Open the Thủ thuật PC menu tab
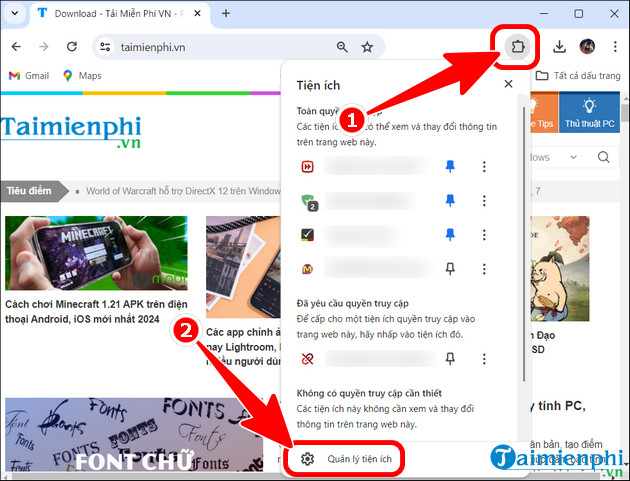Screen dimensions: 630x481 point(589,112)
